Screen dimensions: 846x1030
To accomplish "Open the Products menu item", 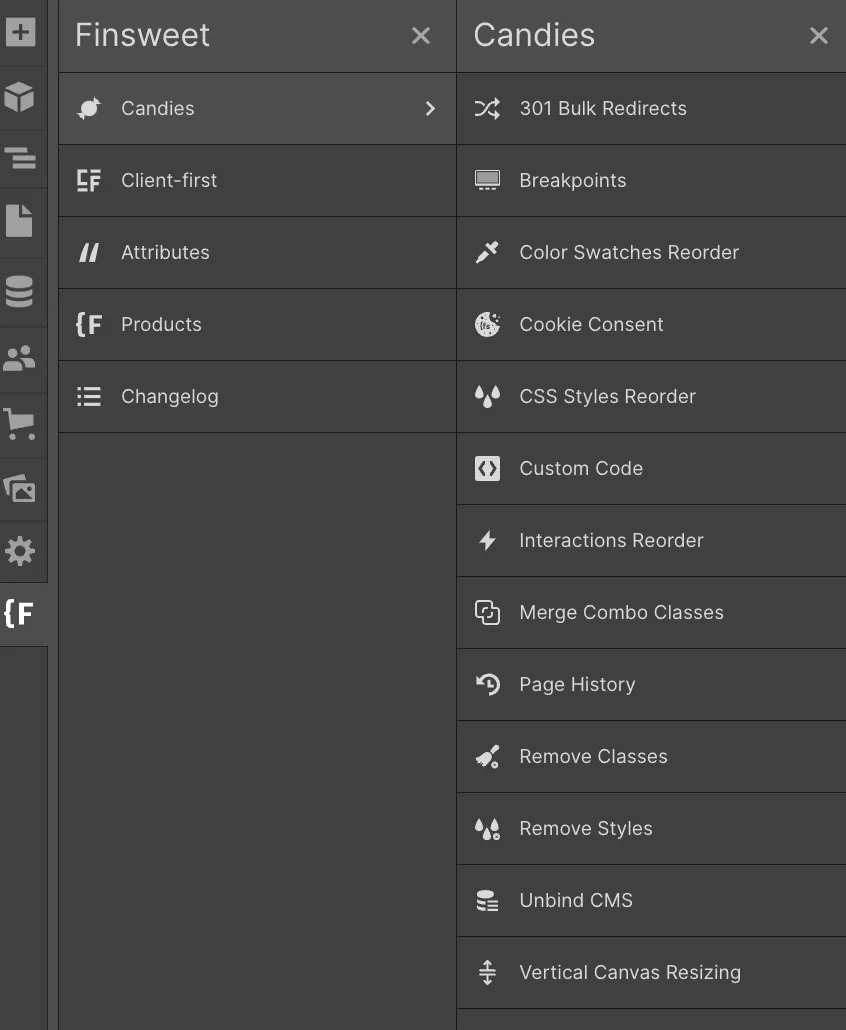I will tap(257, 325).
